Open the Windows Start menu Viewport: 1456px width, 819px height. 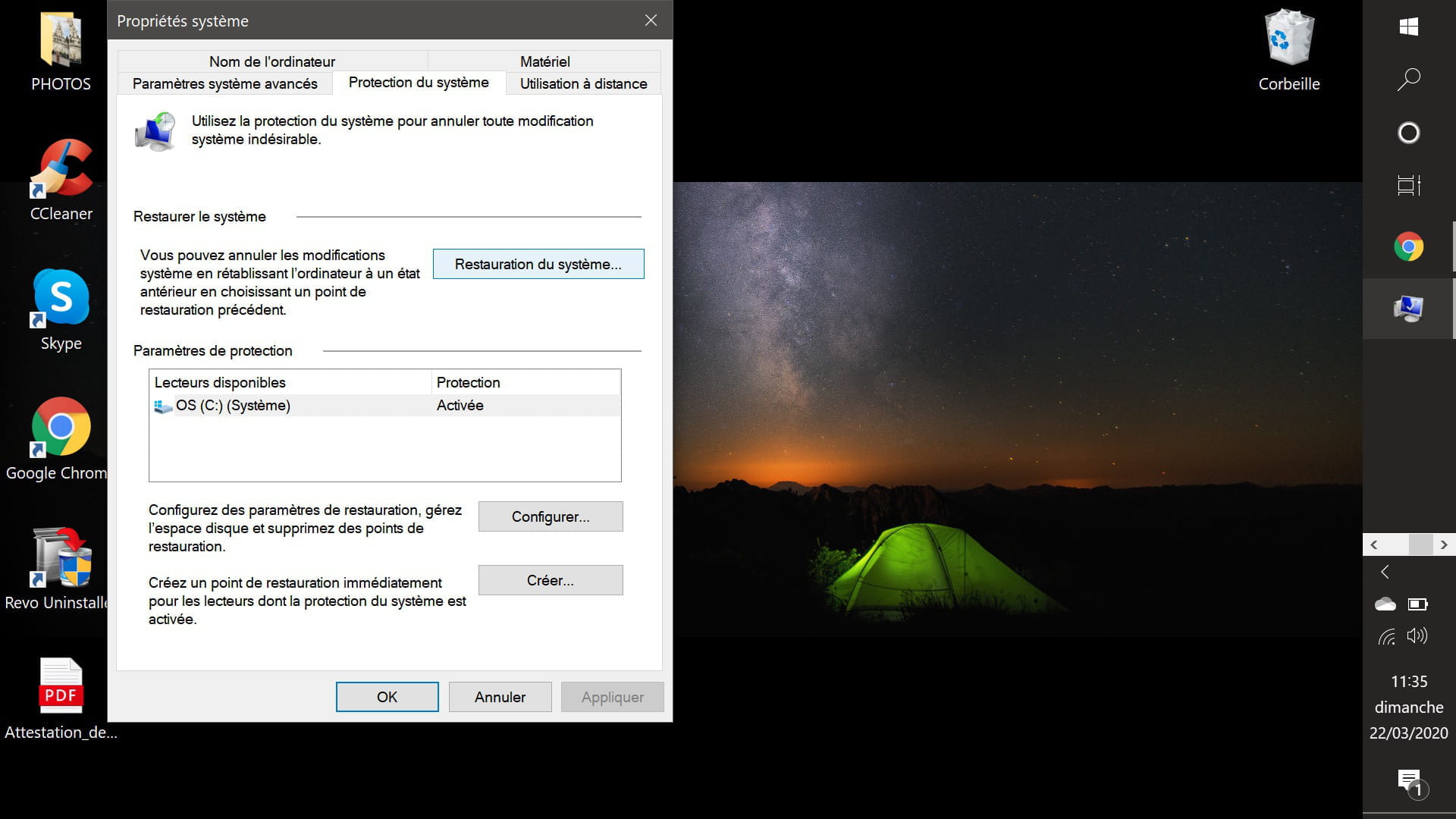pyautogui.click(x=1409, y=27)
